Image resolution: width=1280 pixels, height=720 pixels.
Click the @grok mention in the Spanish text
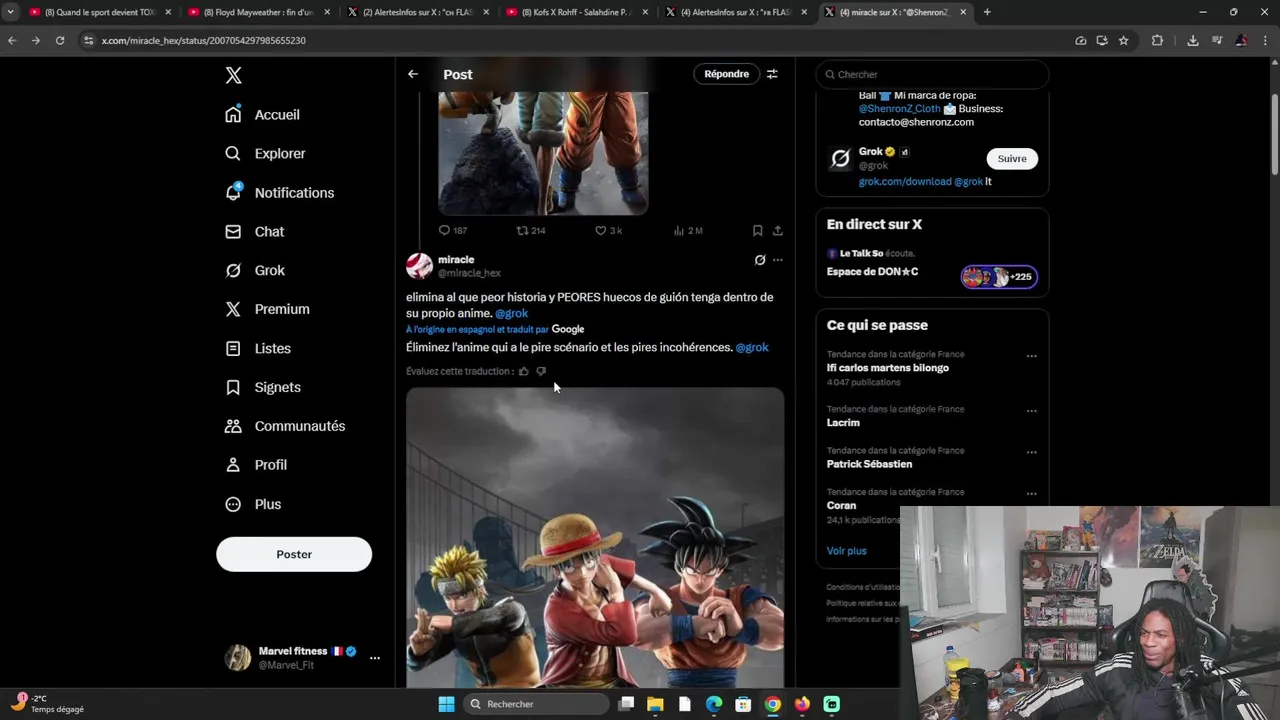coord(511,313)
